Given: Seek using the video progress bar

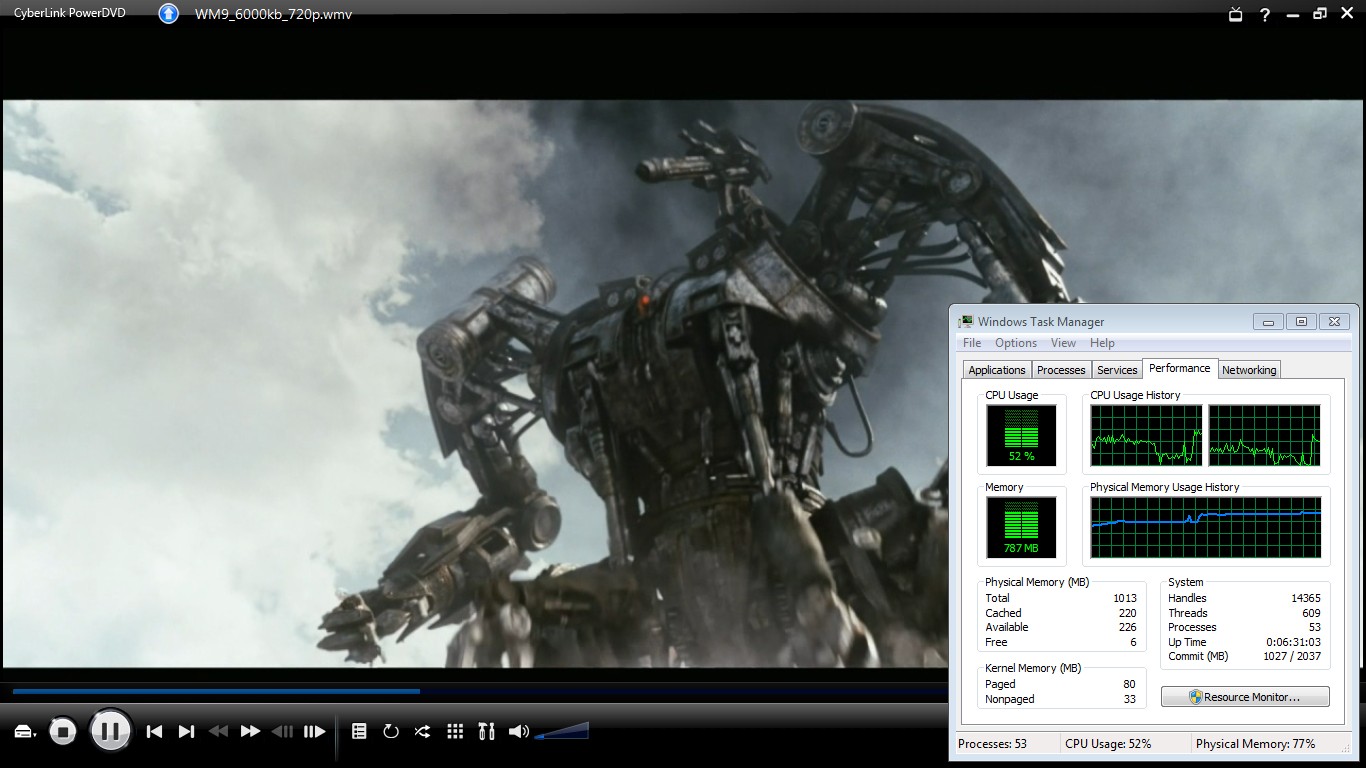Looking at the screenshot, I should [x=480, y=691].
